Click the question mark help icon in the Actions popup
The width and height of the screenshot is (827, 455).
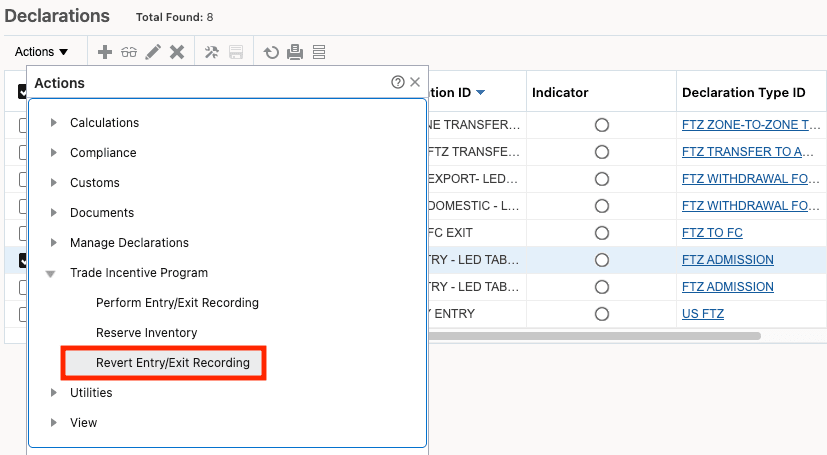[x=398, y=82]
